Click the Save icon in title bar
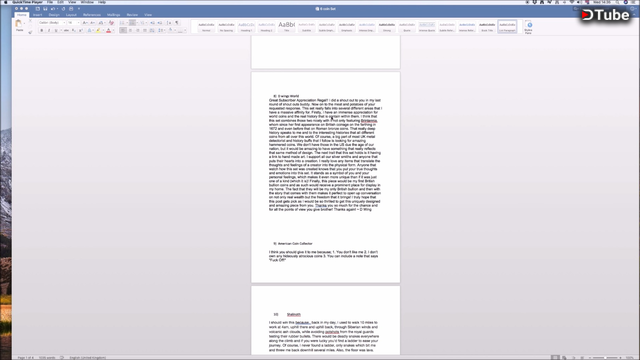The width and height of the screenshot is (640, 360). pos(45,9)
